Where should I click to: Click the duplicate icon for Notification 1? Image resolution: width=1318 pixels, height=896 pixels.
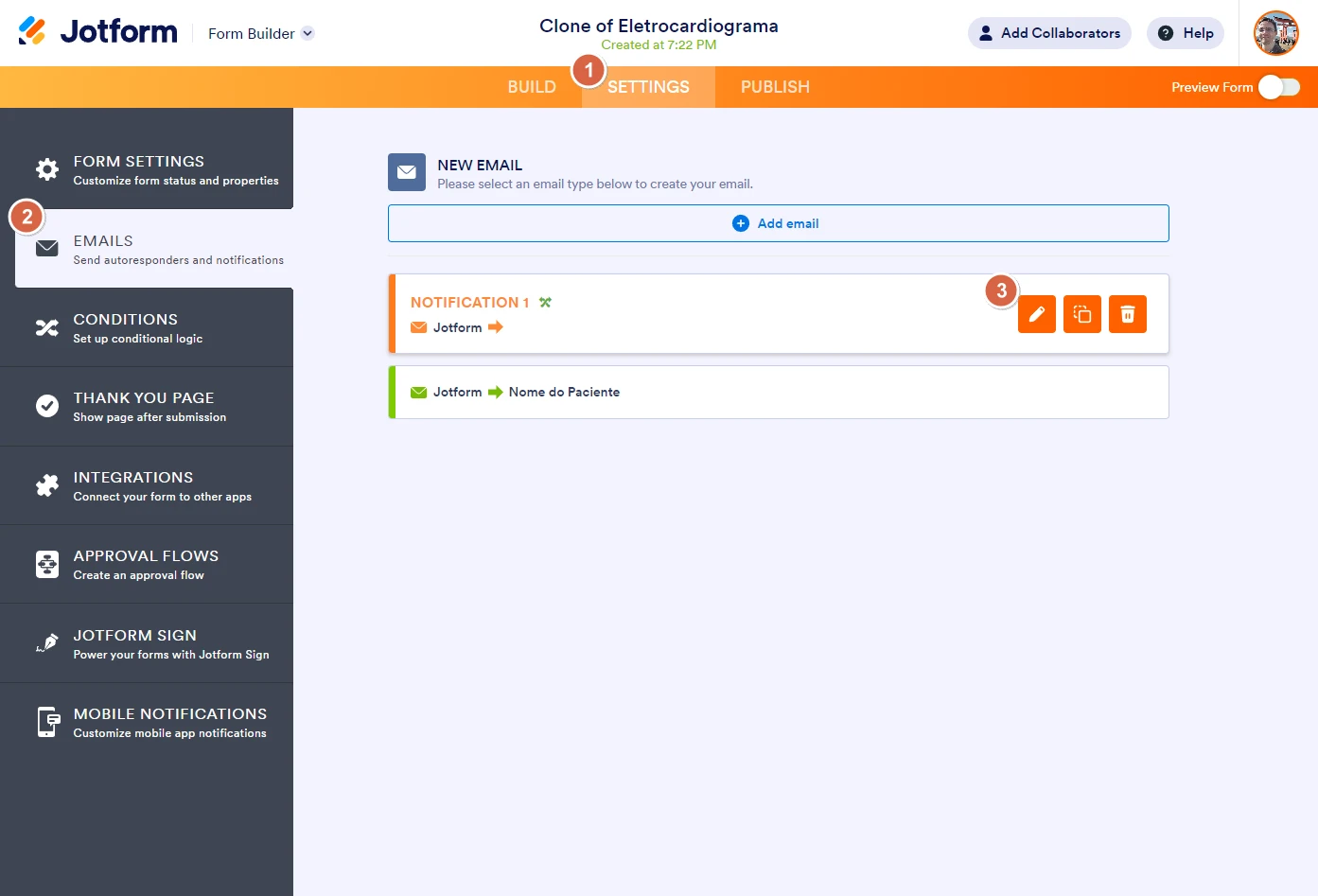(x=1081, y=314)
